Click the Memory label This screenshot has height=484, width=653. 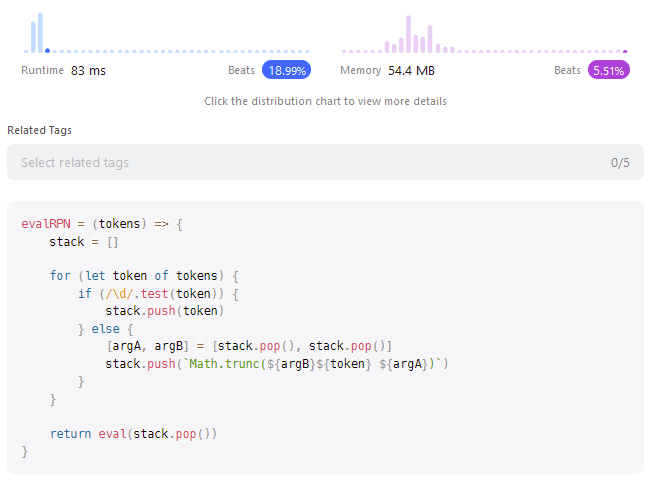tap(360, 71)
